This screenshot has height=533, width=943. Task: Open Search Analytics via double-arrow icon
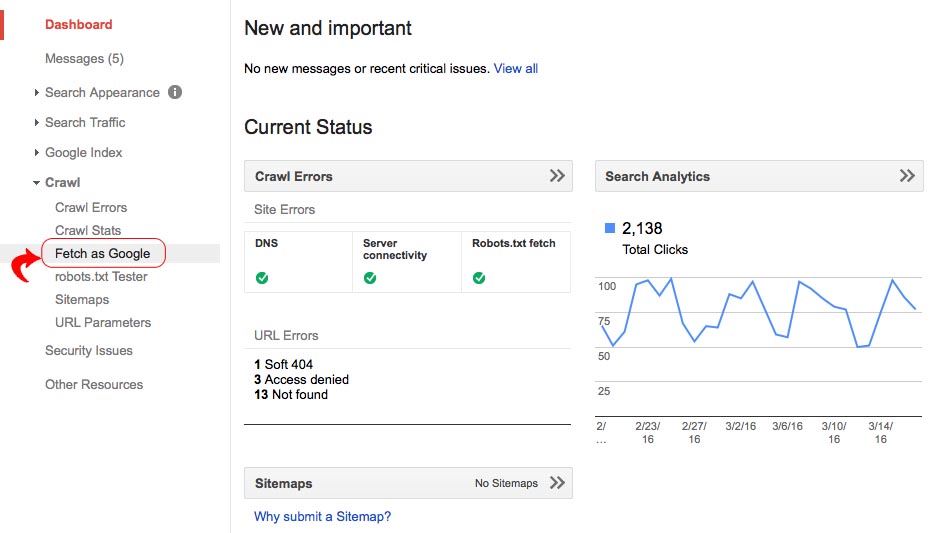pyautogui.click(x=906, y=176)
